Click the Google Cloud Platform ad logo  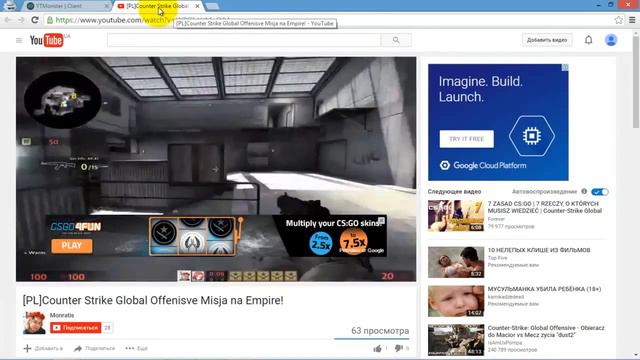pyautogui.click(x=483, y=165)
